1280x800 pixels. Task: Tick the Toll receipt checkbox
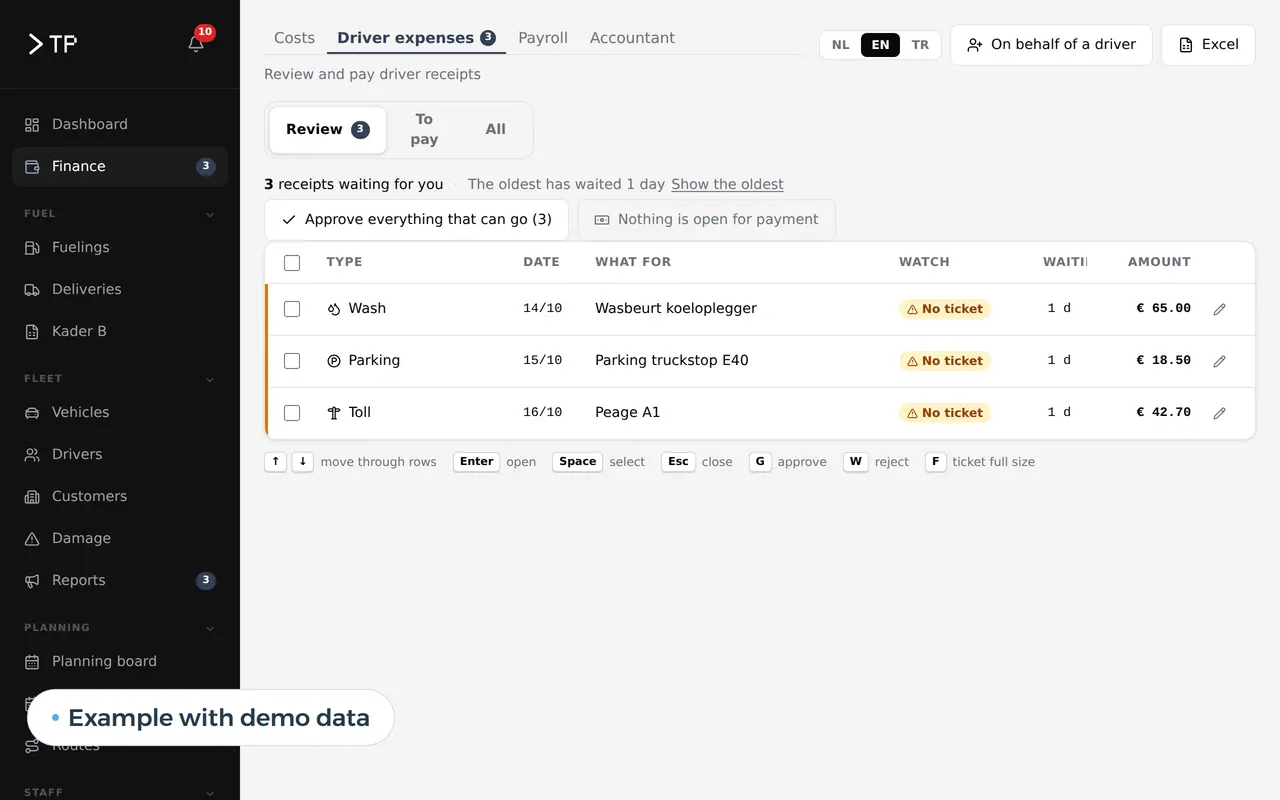coord(292,413)
